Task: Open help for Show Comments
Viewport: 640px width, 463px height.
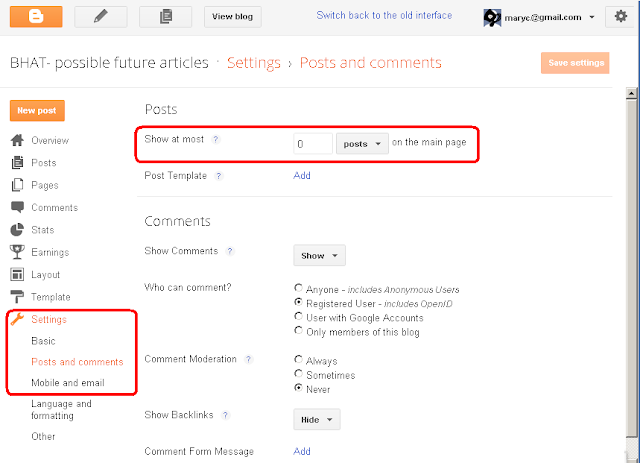Action: pyautogui.click(x=230, y=251)
